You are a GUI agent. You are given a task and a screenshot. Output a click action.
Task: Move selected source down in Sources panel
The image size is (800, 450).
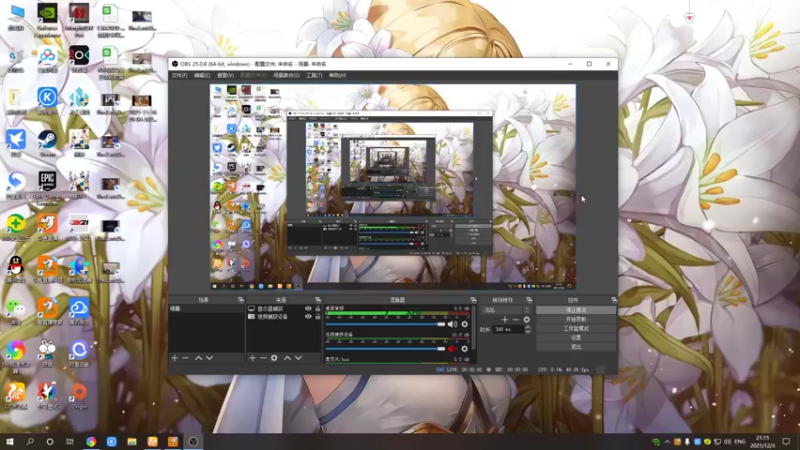click(298, 358)
